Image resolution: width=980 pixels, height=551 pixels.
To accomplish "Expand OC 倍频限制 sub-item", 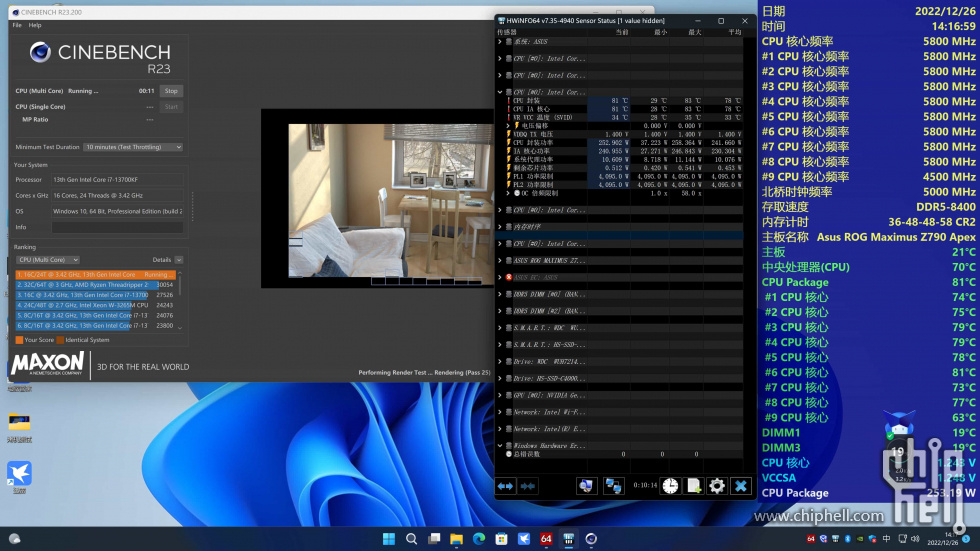I will point(508,193).
